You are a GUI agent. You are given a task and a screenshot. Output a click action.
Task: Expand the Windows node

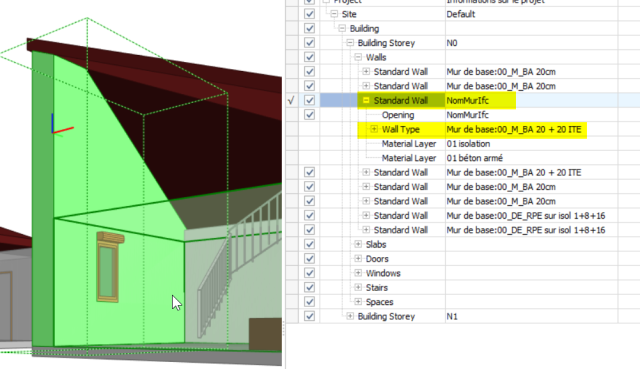358,273
